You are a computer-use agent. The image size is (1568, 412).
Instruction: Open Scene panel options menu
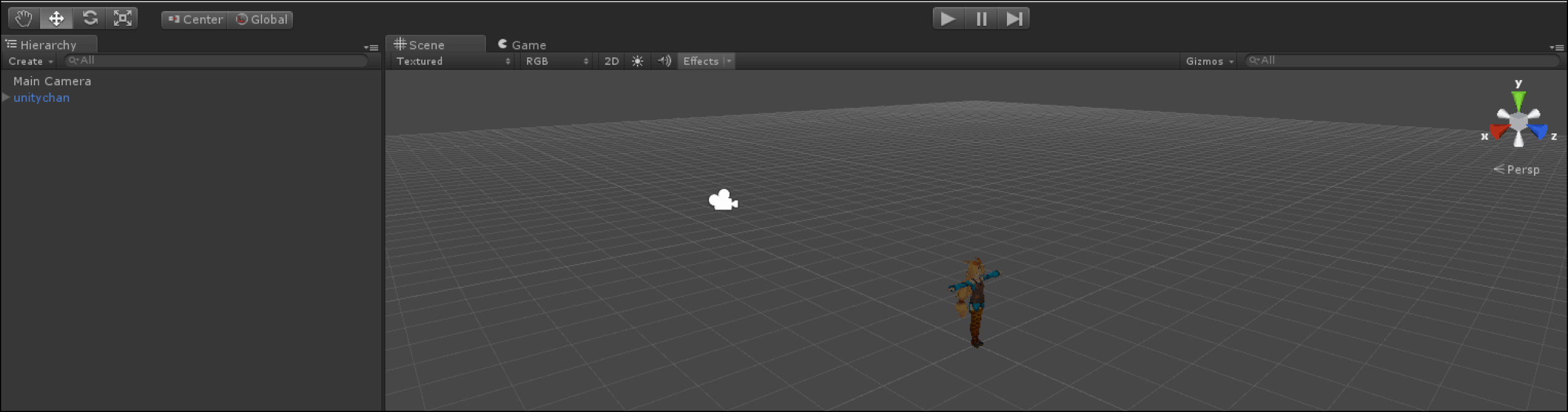1556,47
